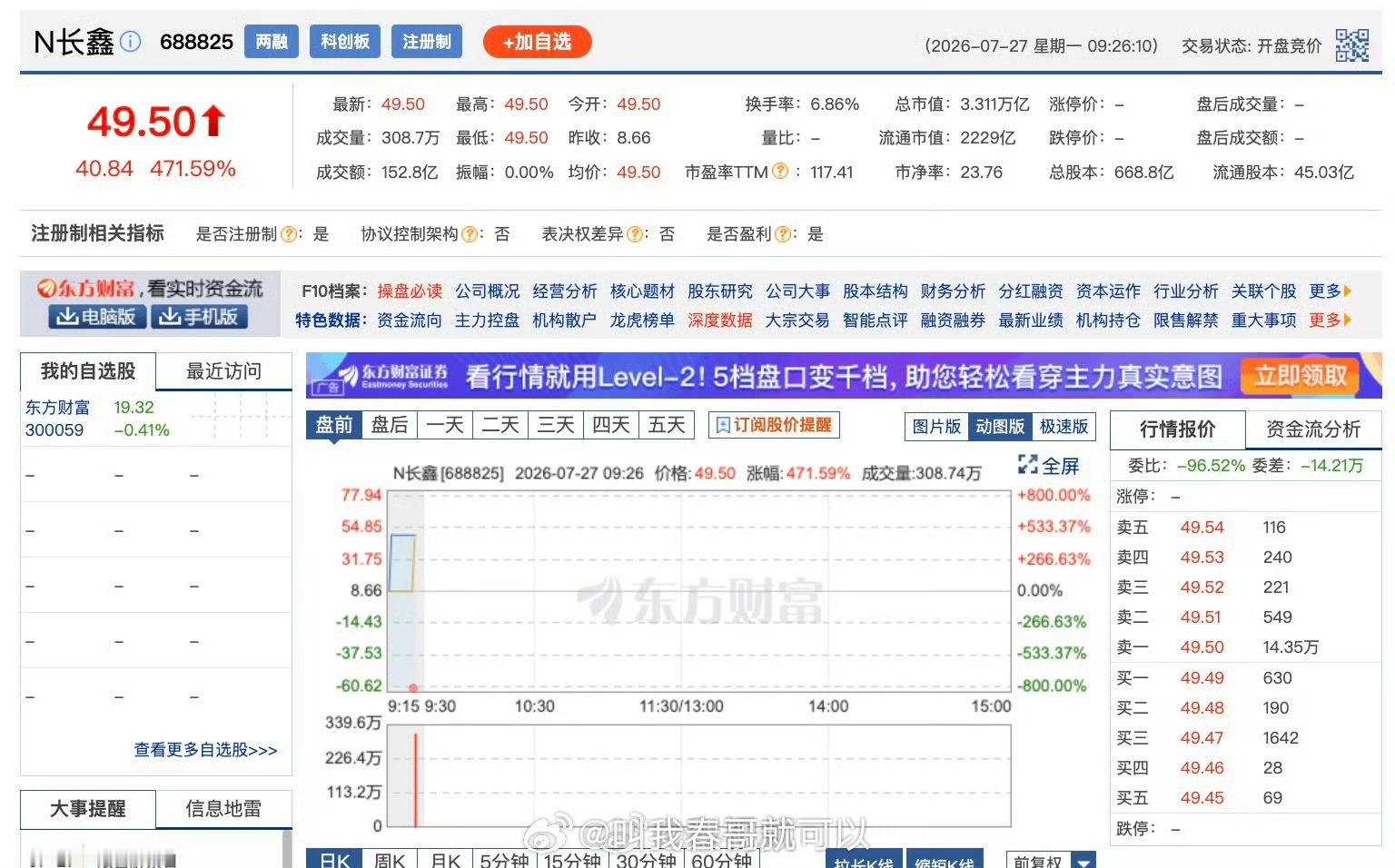Click 买三 volume 1642

(1281, 738)
